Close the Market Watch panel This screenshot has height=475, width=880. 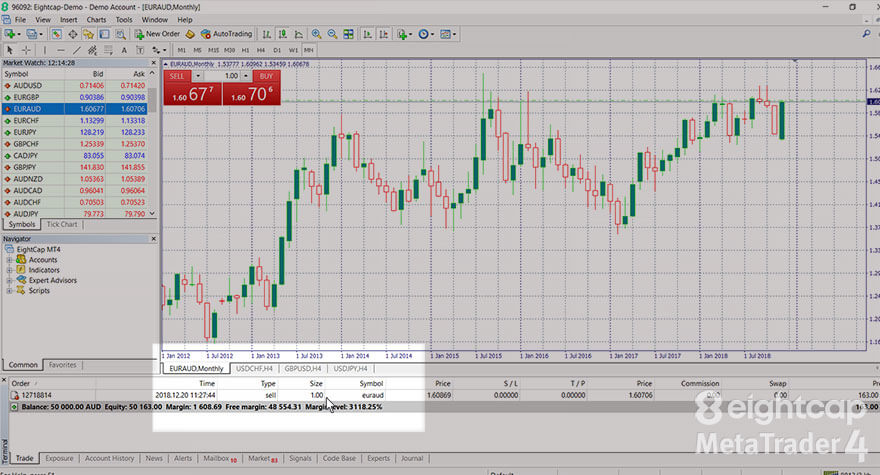point(153,63)
